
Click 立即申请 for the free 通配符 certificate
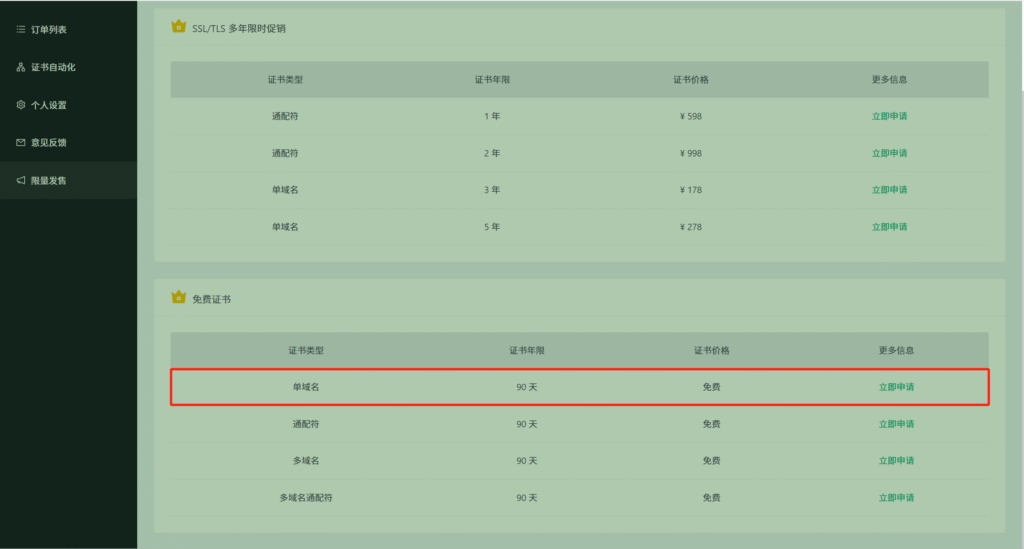(x=896, y=424)
